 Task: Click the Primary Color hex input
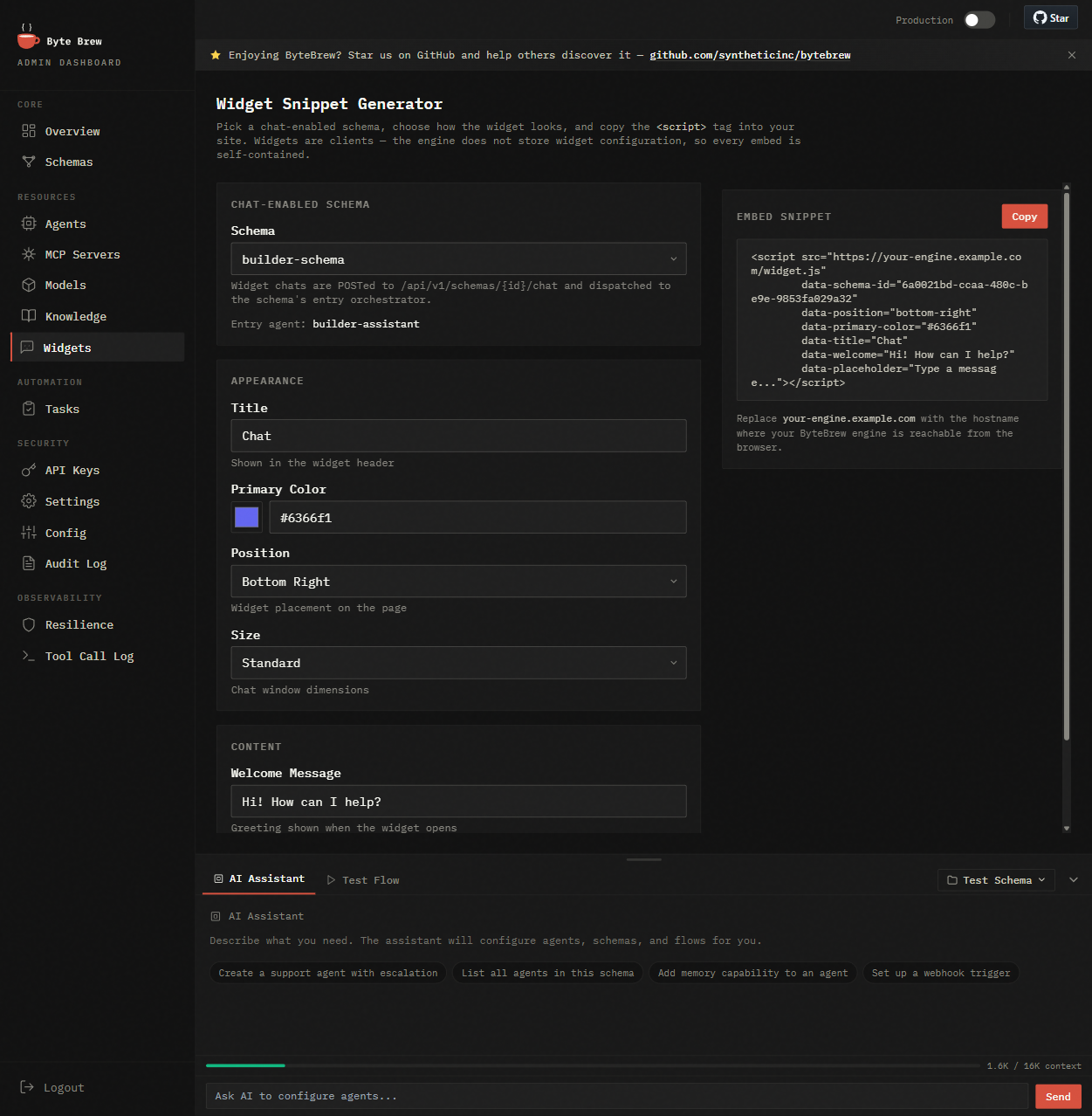[x=477, y=517]
